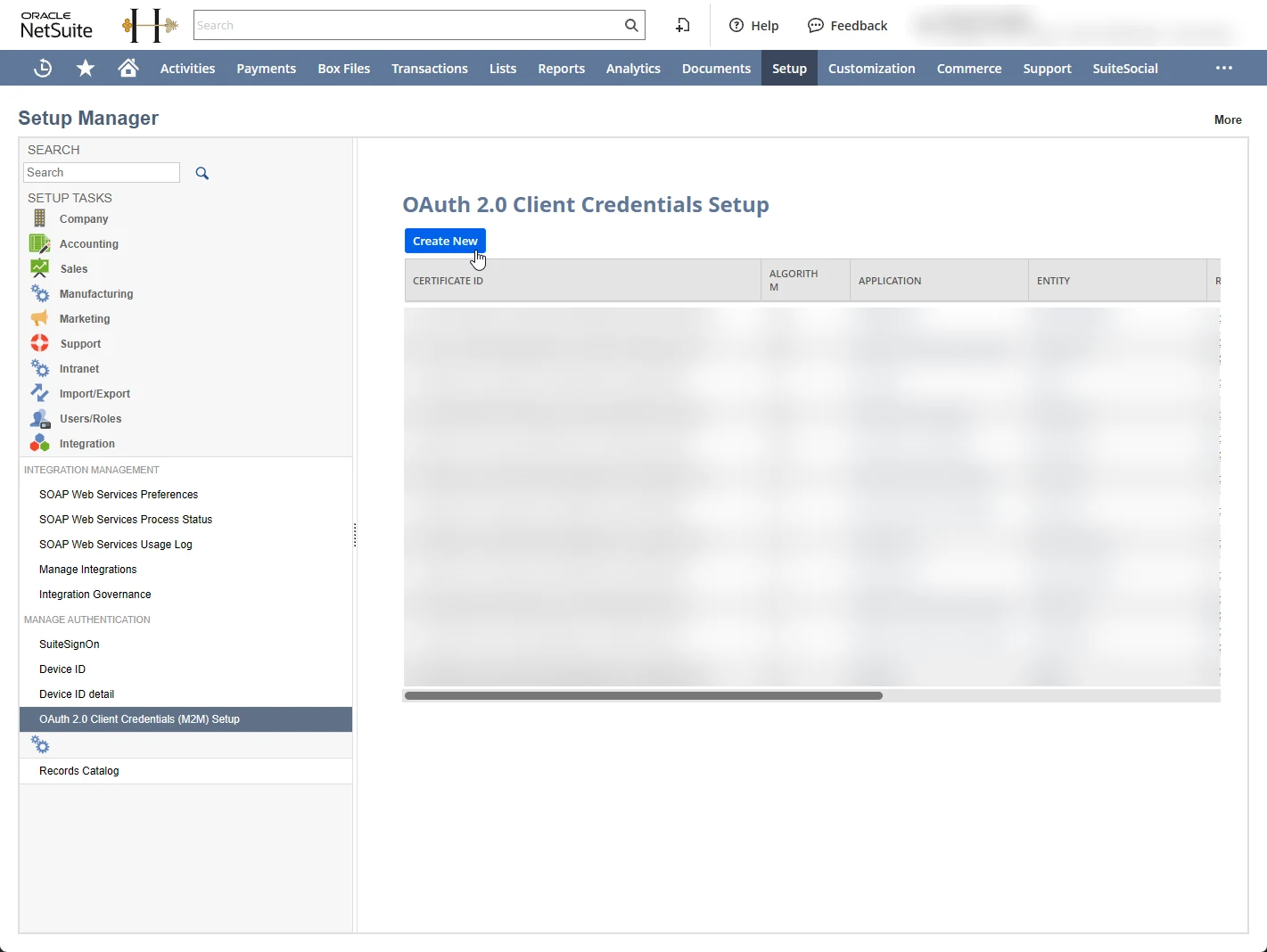Open Integration Governance link
1267x952 pixels.
[x=95, y=595]
